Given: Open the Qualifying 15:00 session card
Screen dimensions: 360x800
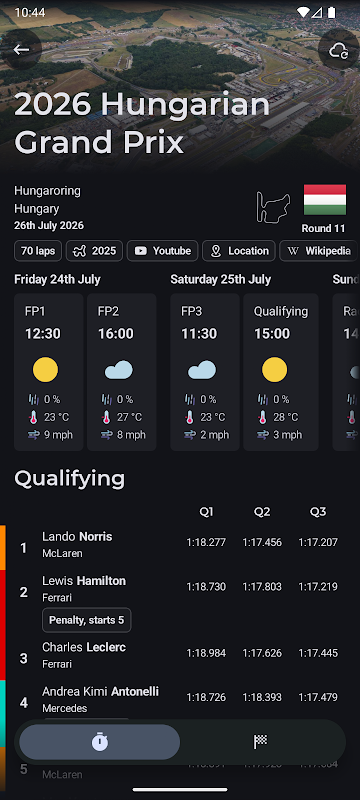Looking at the screenshot, I should click(281, 372).
